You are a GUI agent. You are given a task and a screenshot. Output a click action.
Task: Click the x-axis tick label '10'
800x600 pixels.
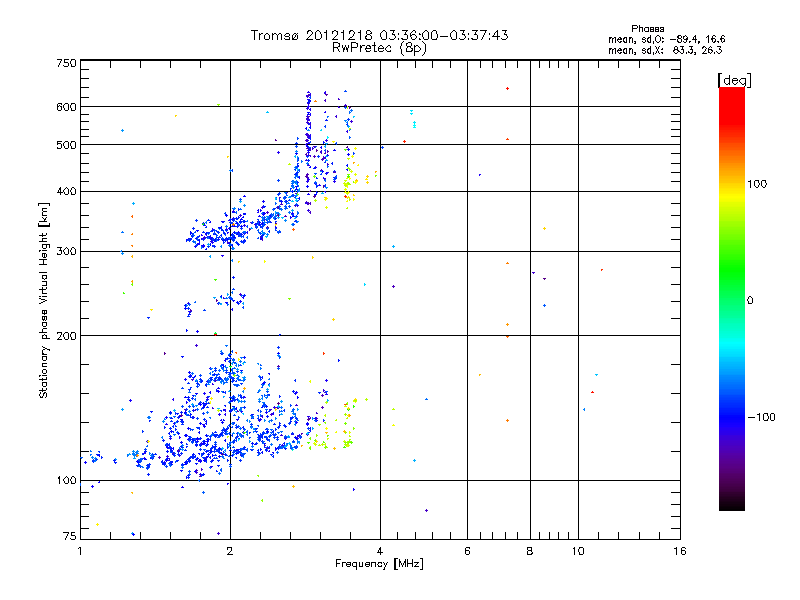coord(578,551)
